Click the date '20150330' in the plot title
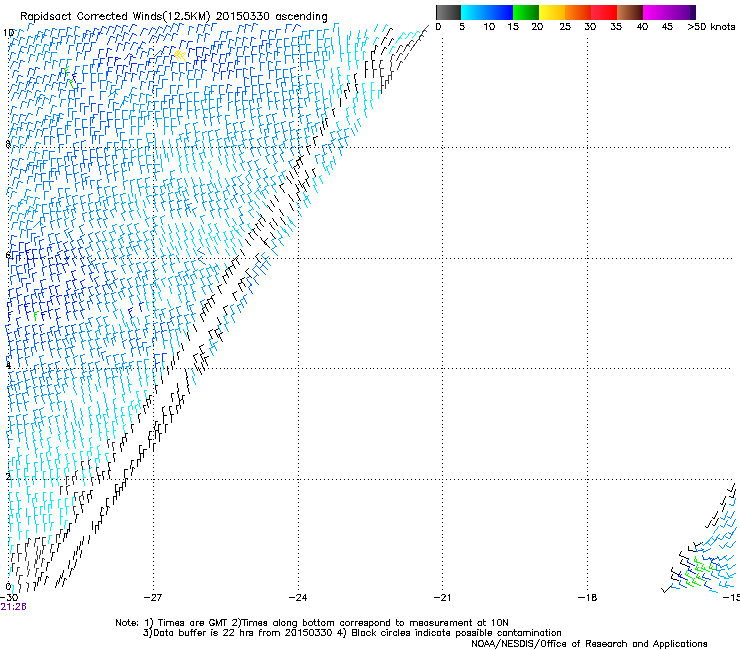The height and width of the screenshot is (650, 740). click(243, 17)
